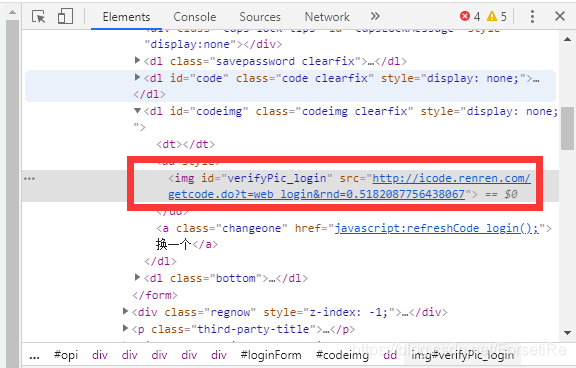Select dd in the breadcrumb
This screenshot has height=368, width=576.
point(390,355)
